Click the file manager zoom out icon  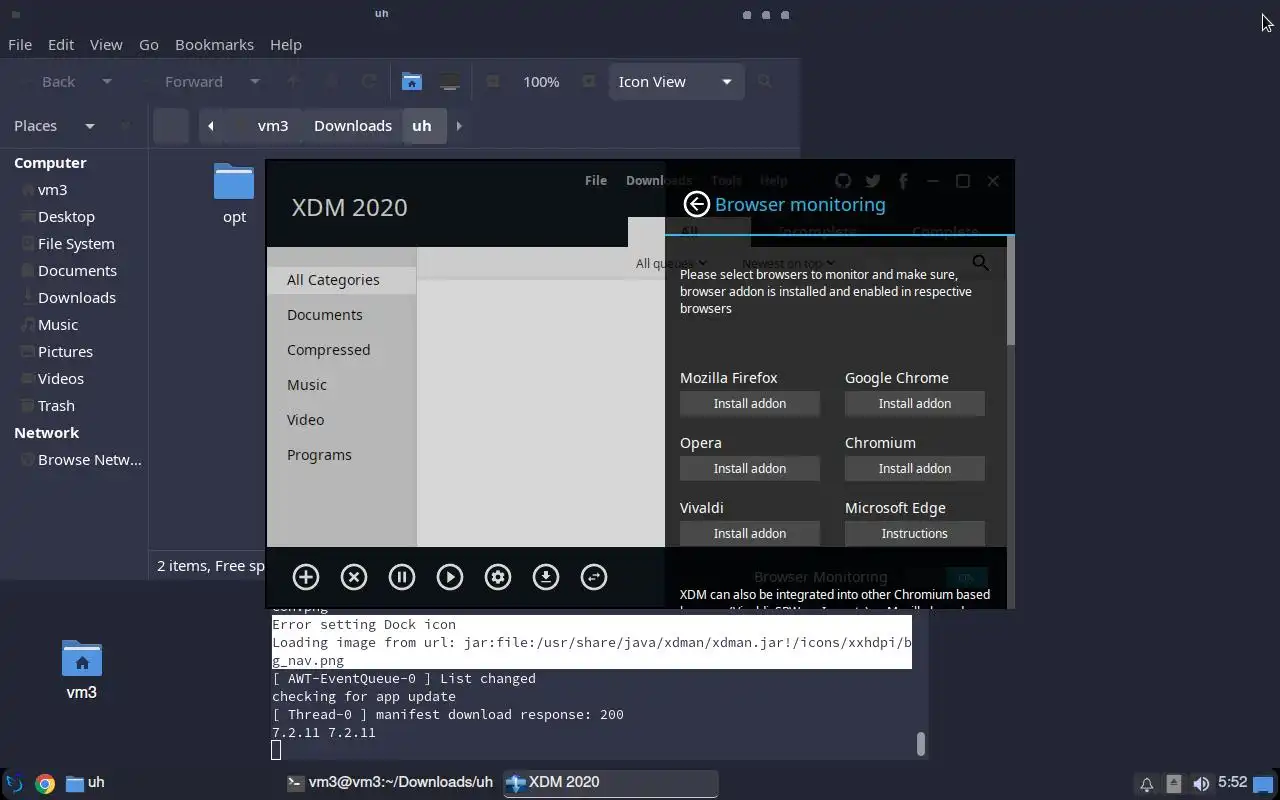pos(492,82)
